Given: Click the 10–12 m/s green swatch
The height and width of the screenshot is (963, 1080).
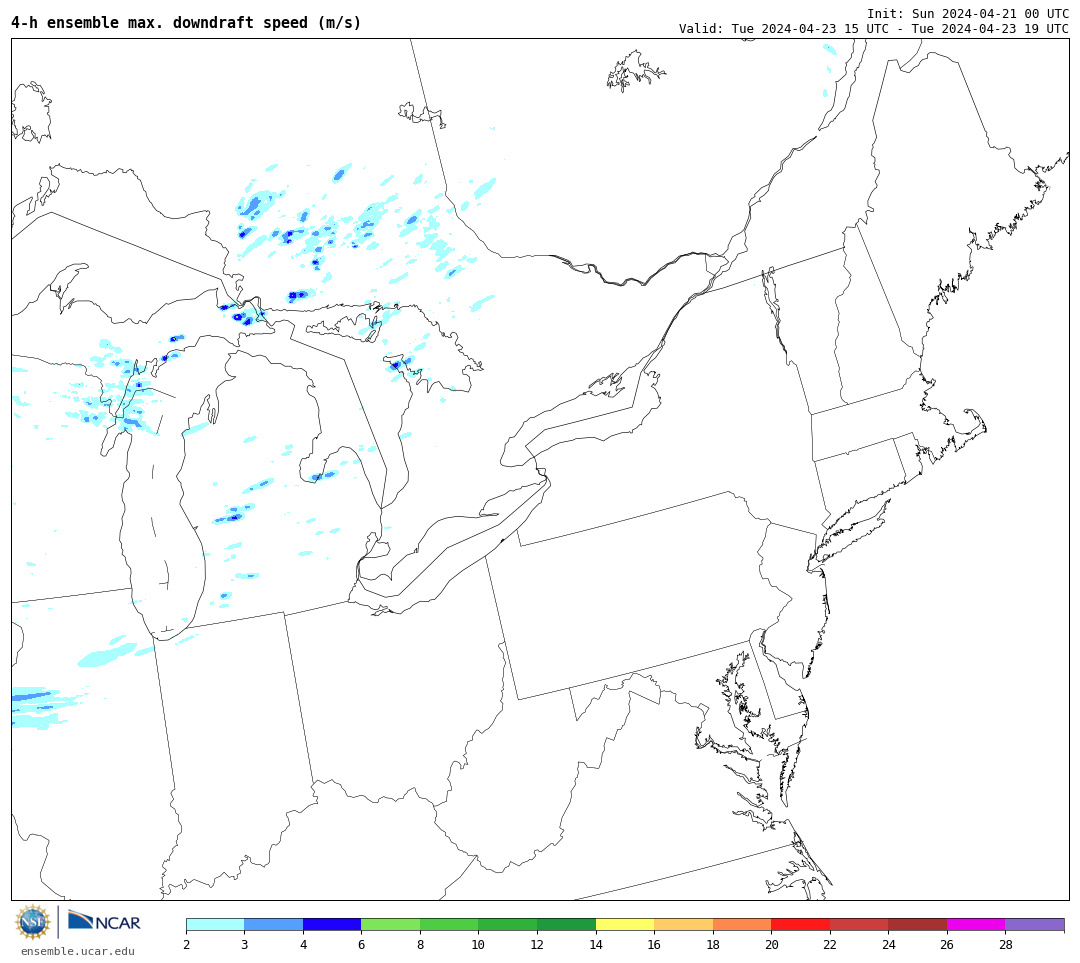Looking at the screenshot, I should pos(508,924).
